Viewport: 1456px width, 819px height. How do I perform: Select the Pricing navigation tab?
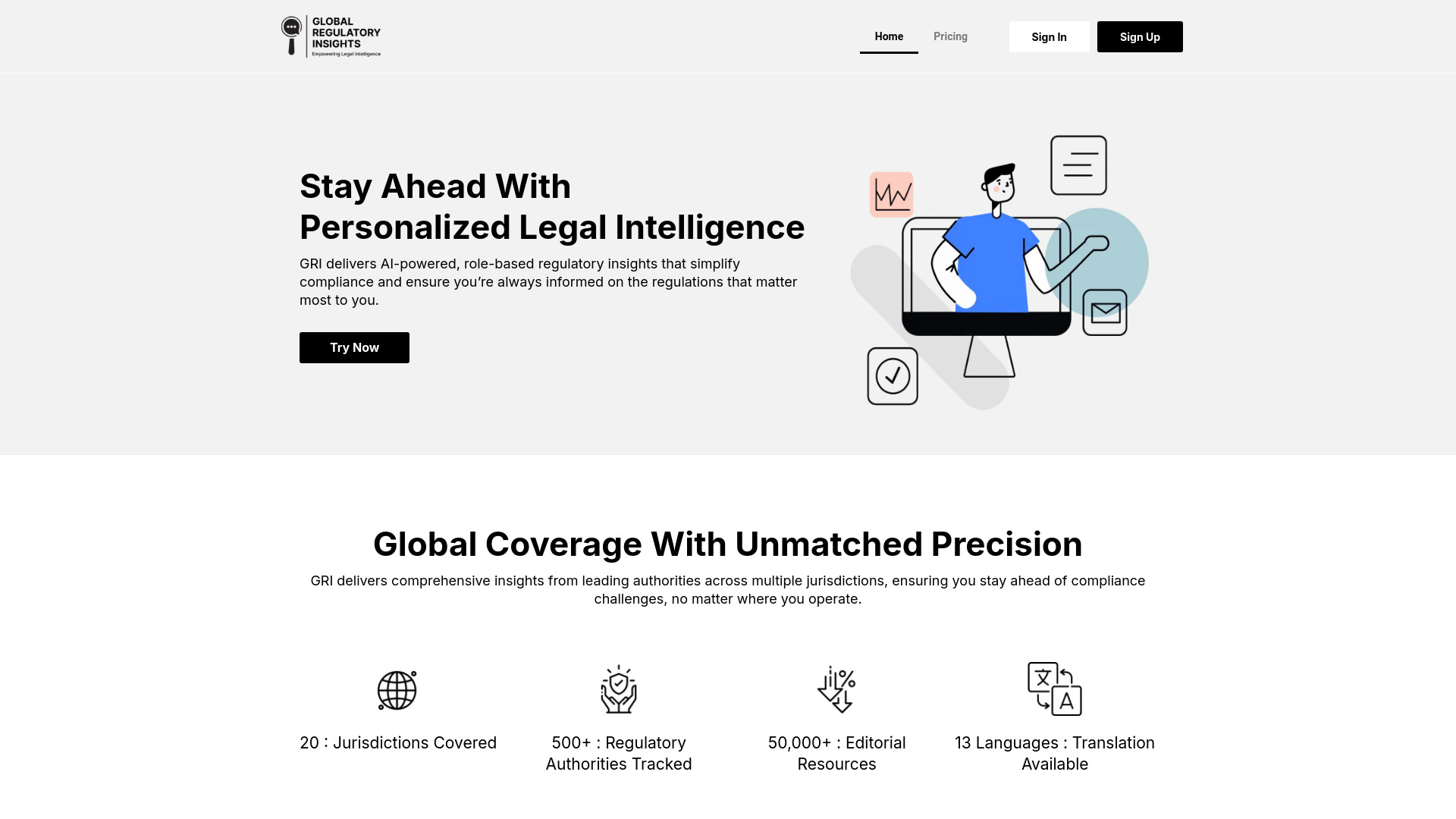pyautogui.click(x=950, y=36)
